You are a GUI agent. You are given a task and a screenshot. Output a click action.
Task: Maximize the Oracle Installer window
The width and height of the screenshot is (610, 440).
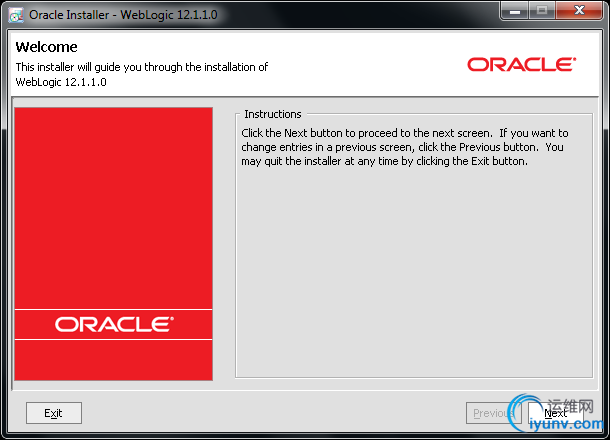tap(542, 11)
